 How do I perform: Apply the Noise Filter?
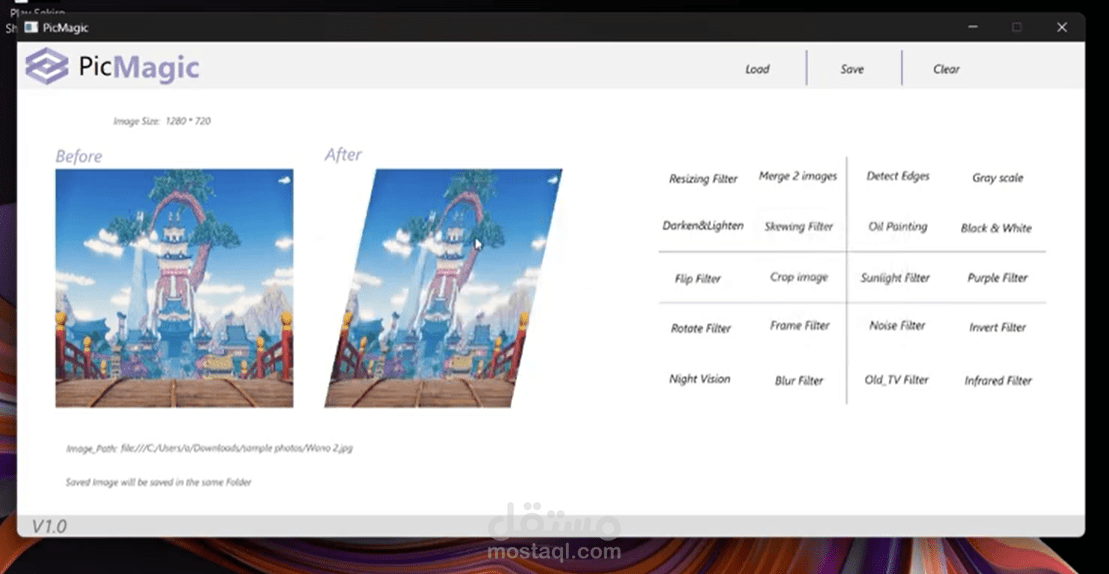pos(897,326)
